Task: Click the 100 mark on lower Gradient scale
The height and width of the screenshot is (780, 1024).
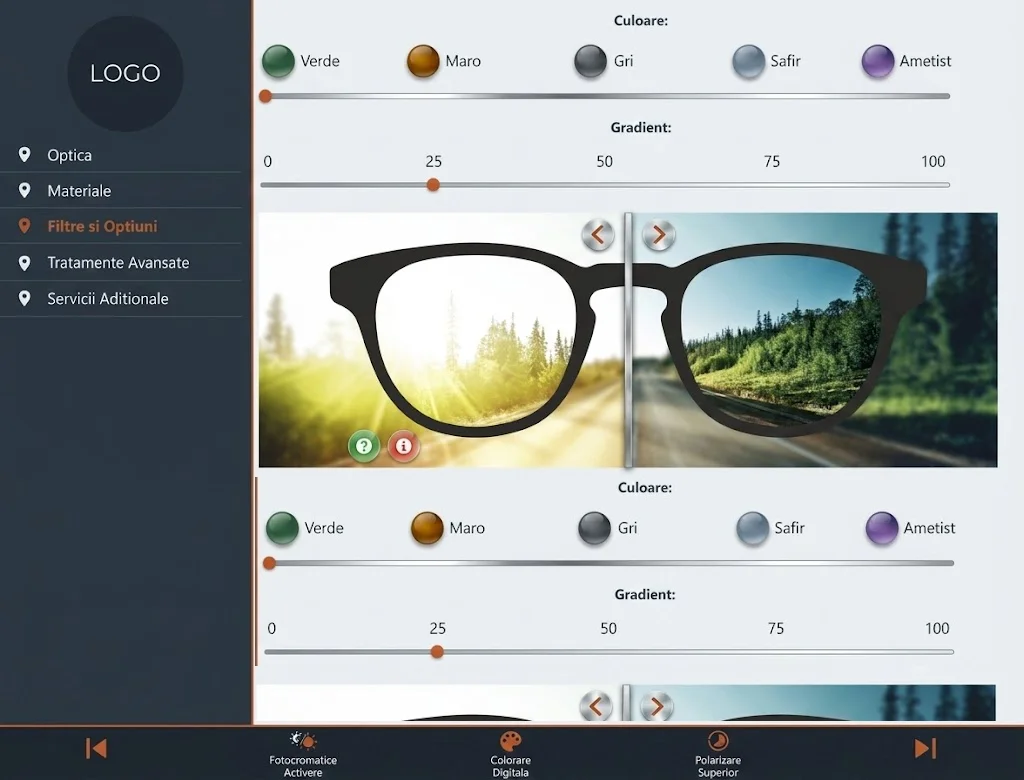Action: pos(937,628)
